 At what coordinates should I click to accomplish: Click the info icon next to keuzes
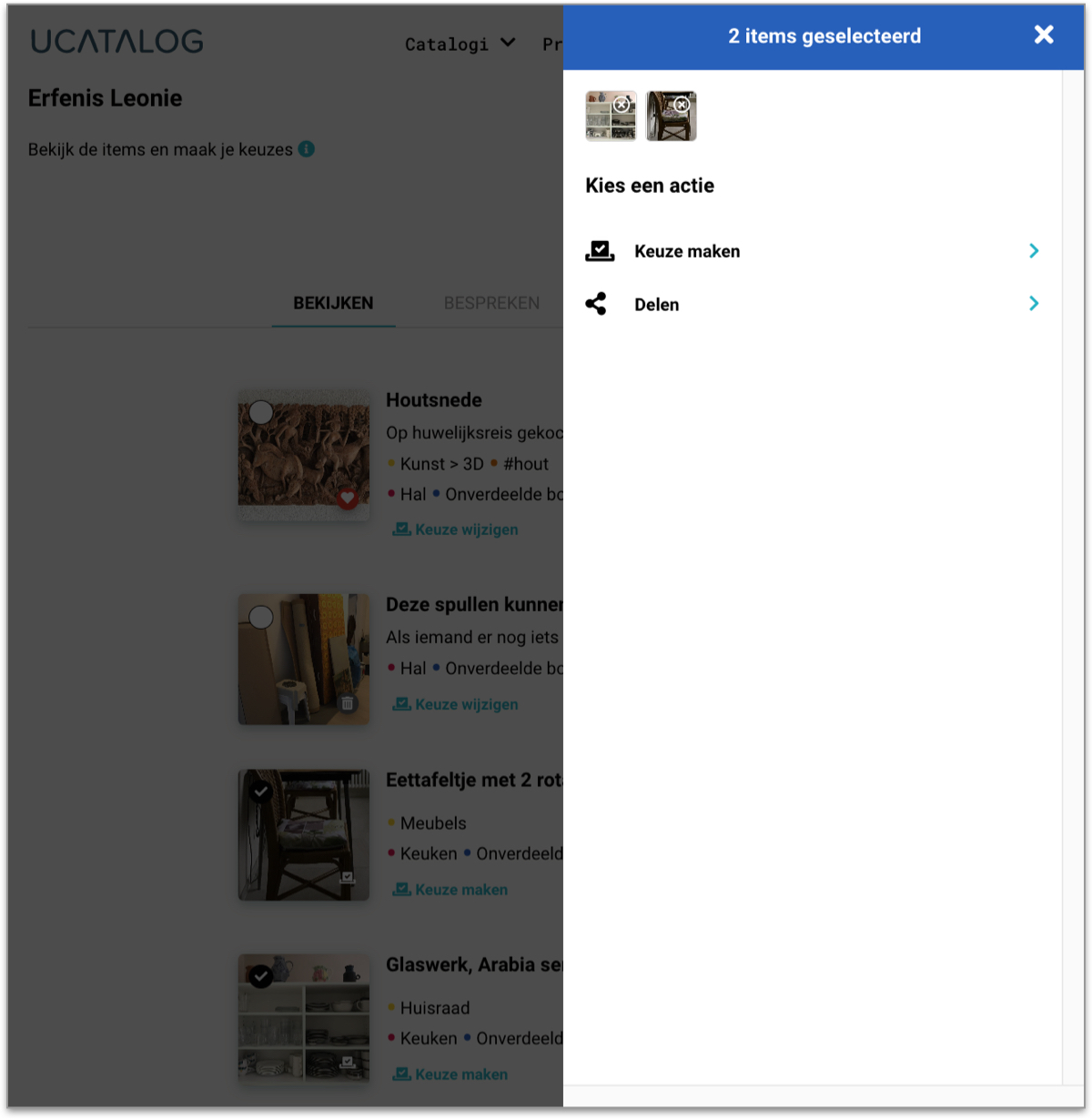pyautogui.click(x=307, y=148)
